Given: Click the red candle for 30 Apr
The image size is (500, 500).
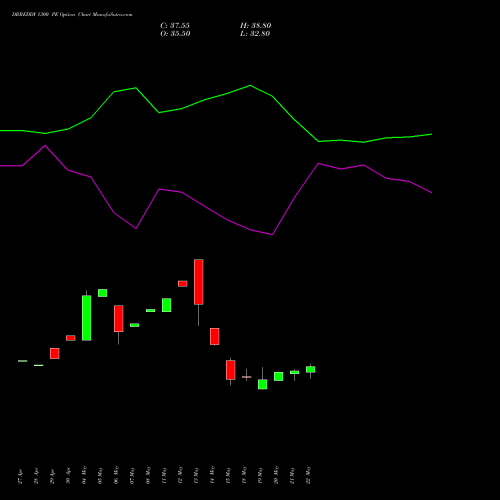Looking at the screenshot, I should click(71, 338).
